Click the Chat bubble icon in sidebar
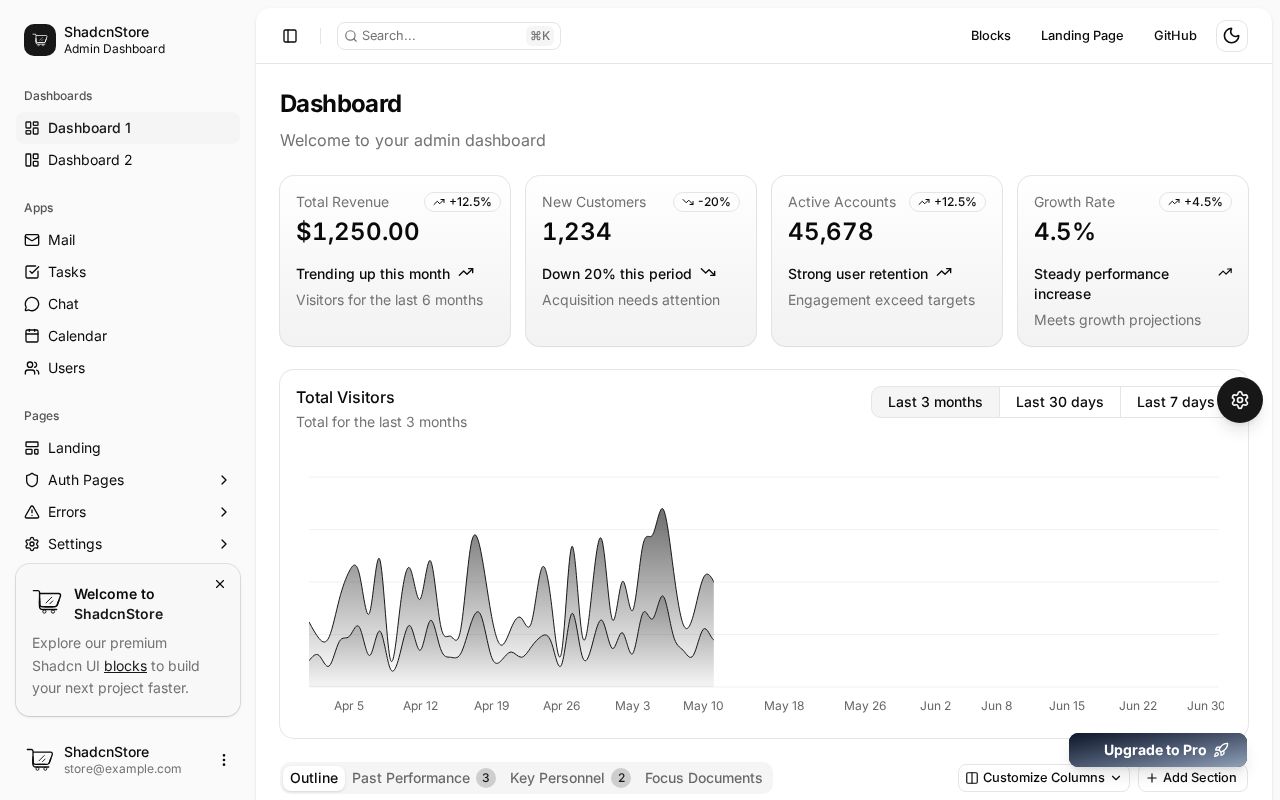 click(32, 304)
